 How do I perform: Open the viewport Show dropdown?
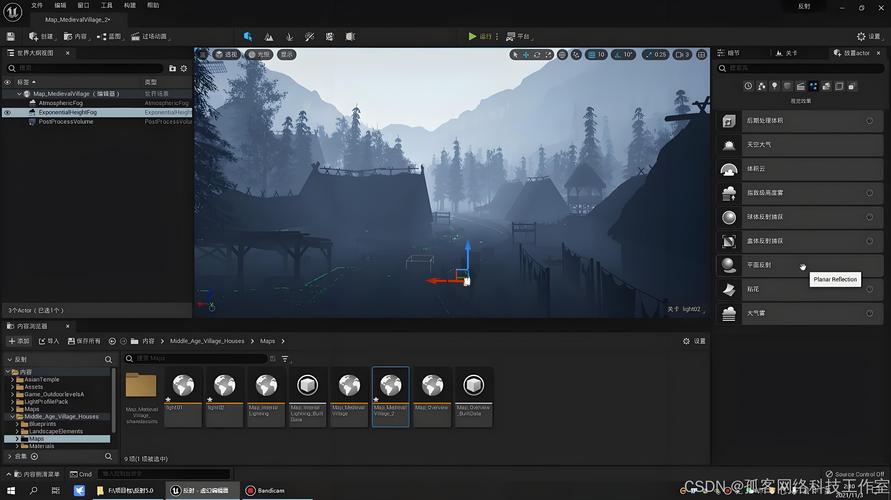pos(287,55)
